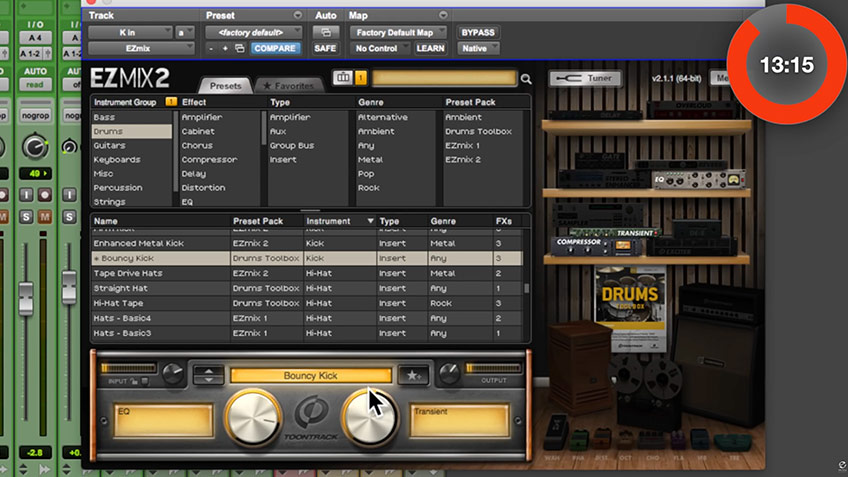848x477 pixels.
Task: Open the No Control dropdown
Action: coord(380,49)
